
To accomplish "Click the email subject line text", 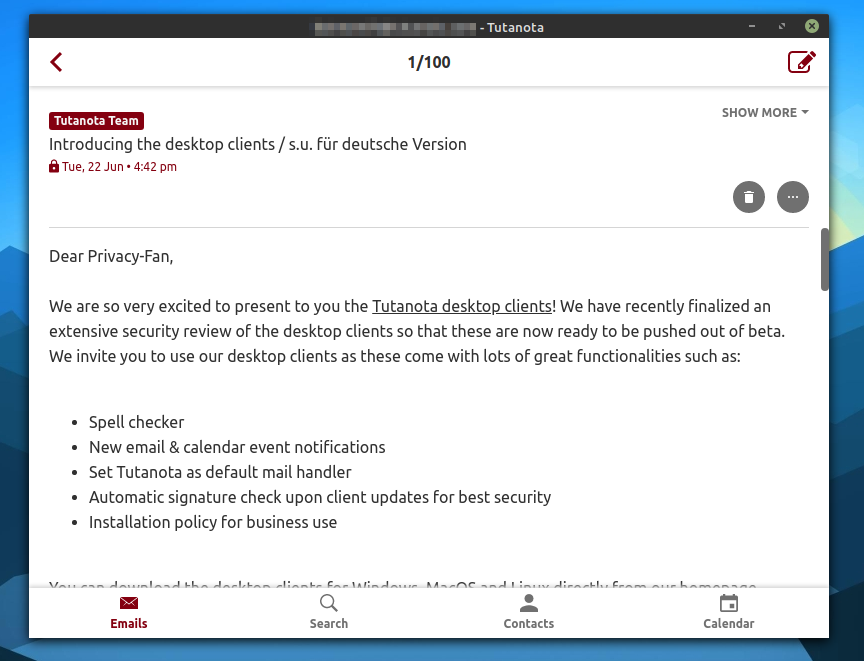I will 258,144.
